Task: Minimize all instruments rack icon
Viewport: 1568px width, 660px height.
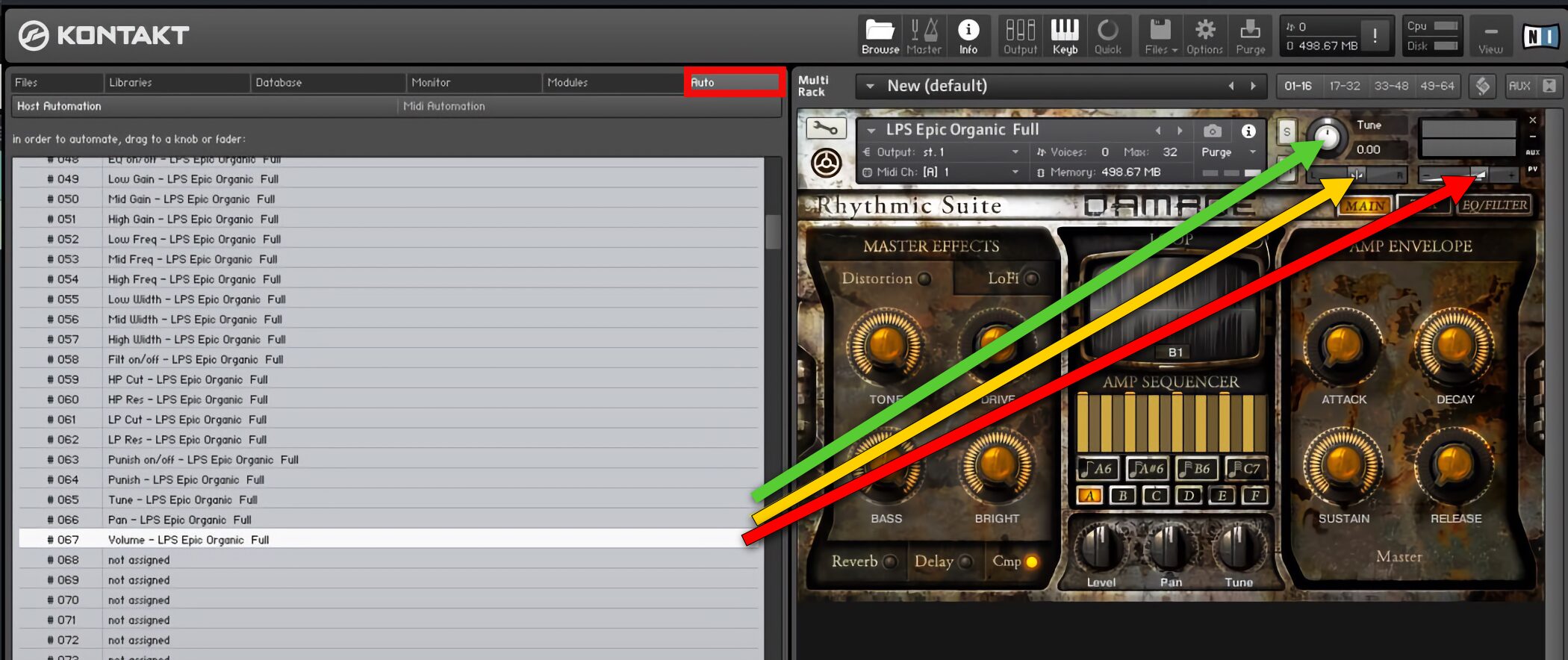Action: pyautogui.click(x=1549, y=86)
